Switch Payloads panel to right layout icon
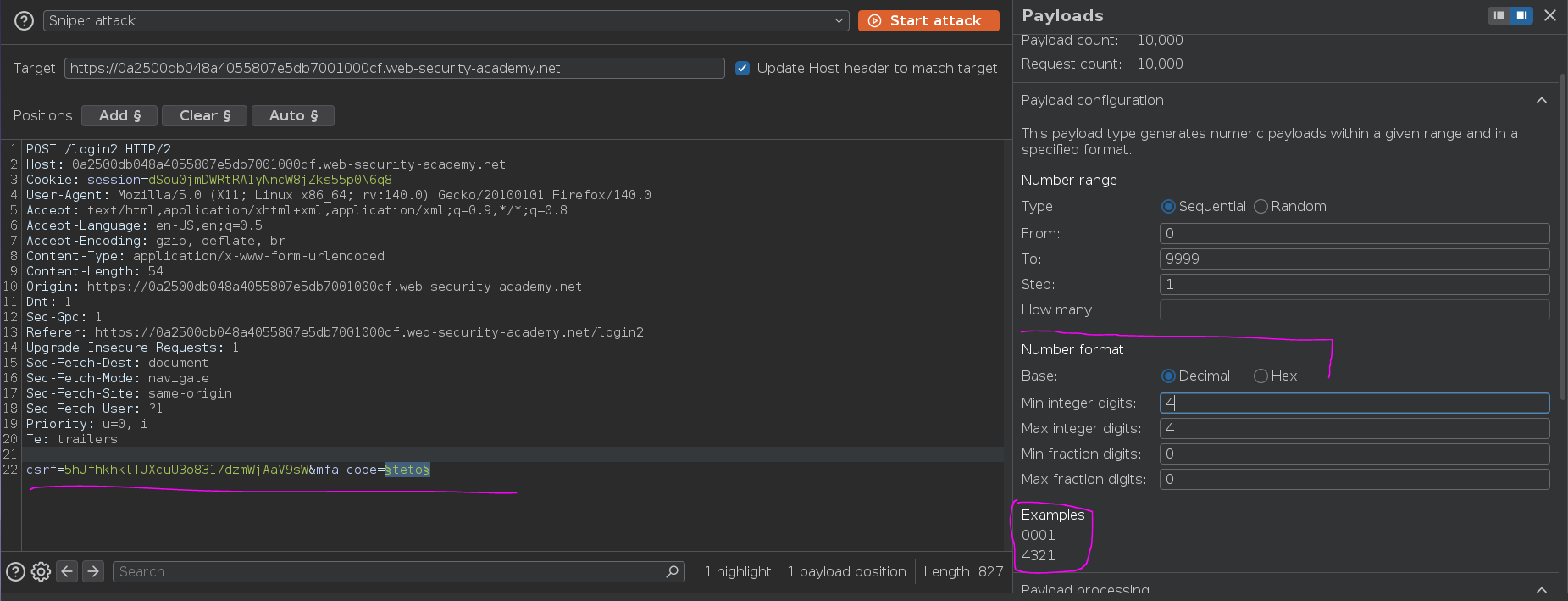 coord(1521,15)
